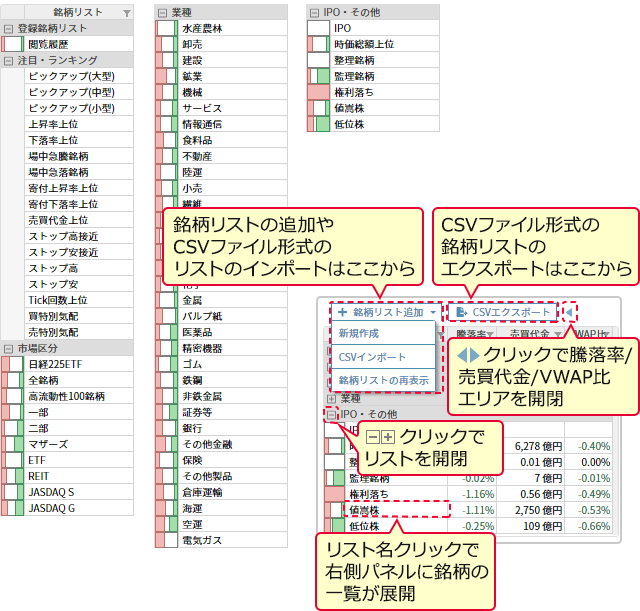Click the red-green bar beside 時価総額上位

[x=318, y=45]
